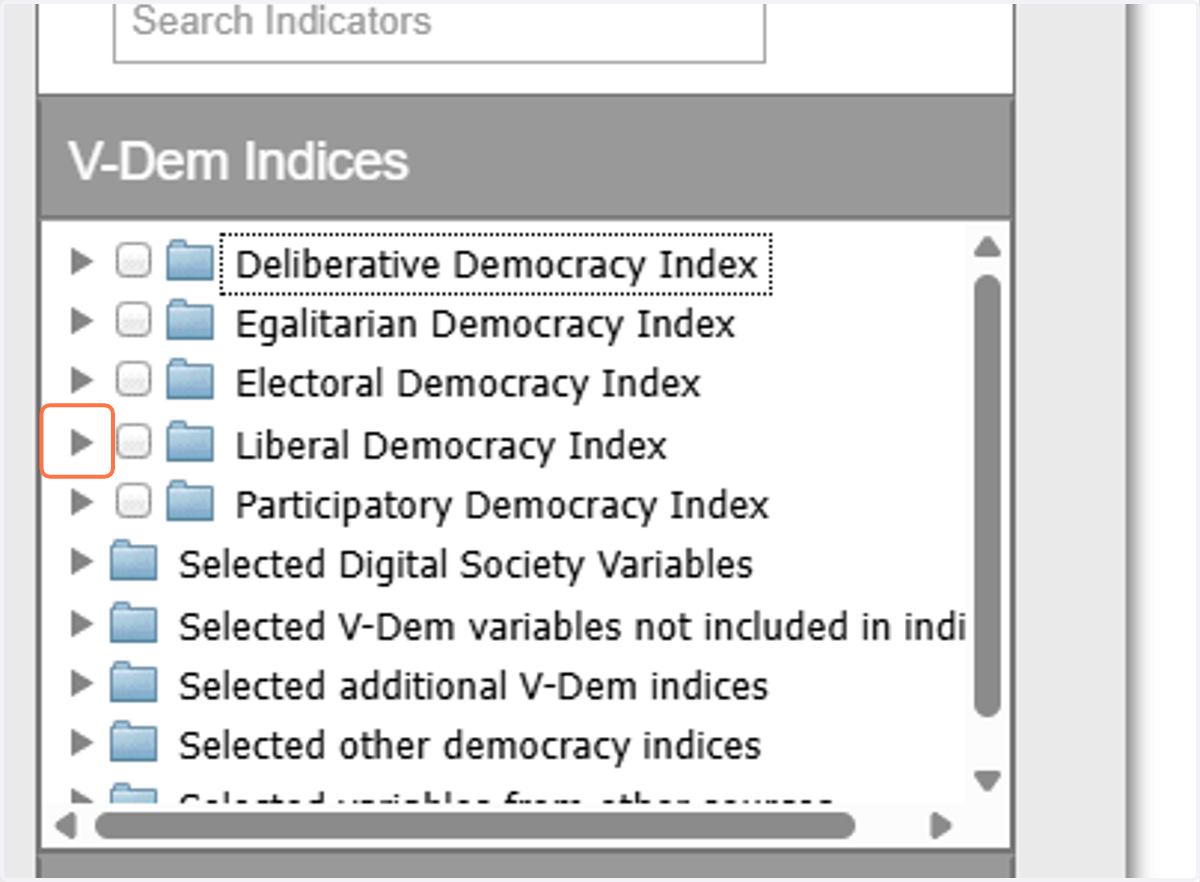The width and height of the screenshot is (1200, 882).
Task: Click the Liberal Democracy Index folder icon
Action: click(190, 443)
